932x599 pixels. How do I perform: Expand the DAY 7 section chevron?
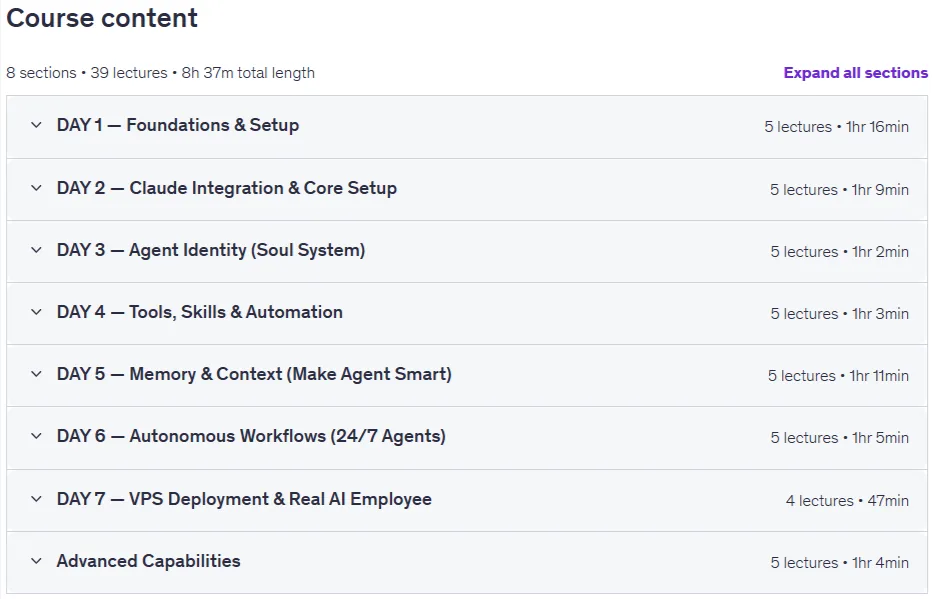coord(36,499)
